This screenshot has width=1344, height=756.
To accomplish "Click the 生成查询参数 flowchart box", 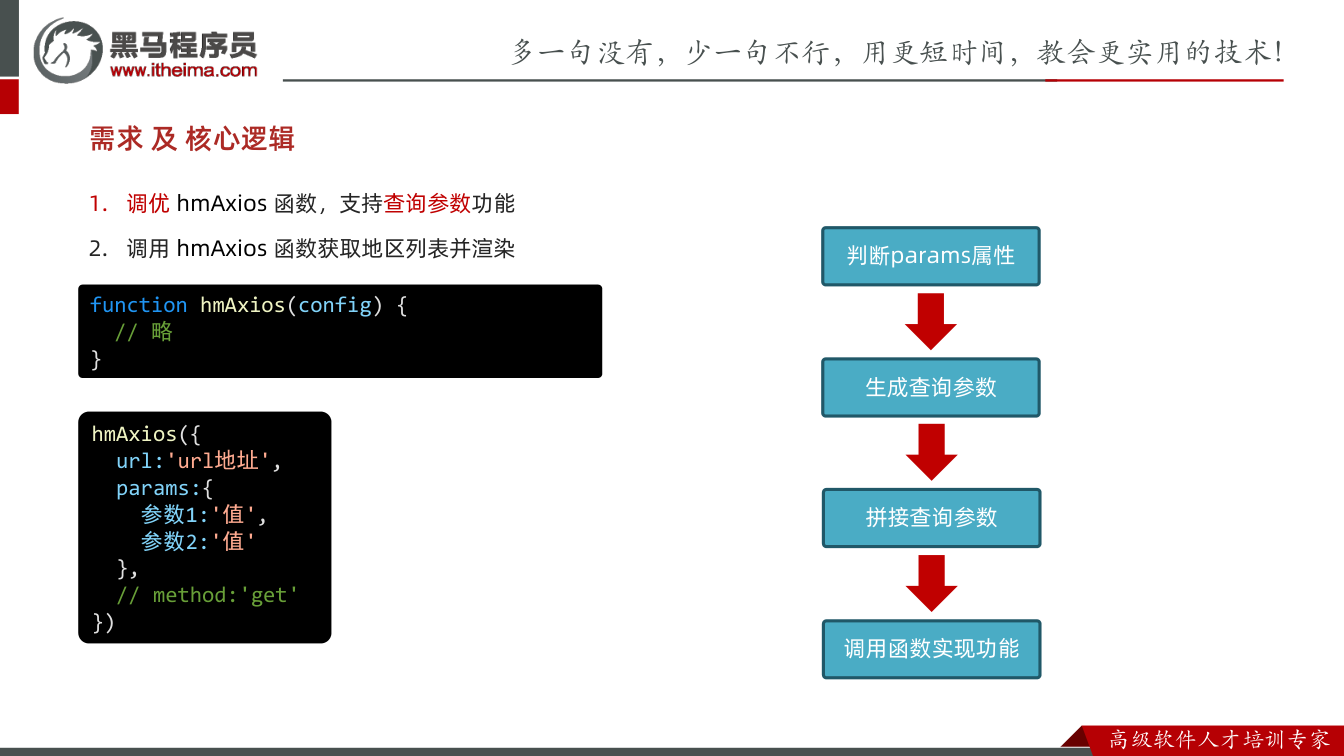I will coord(931,387).
